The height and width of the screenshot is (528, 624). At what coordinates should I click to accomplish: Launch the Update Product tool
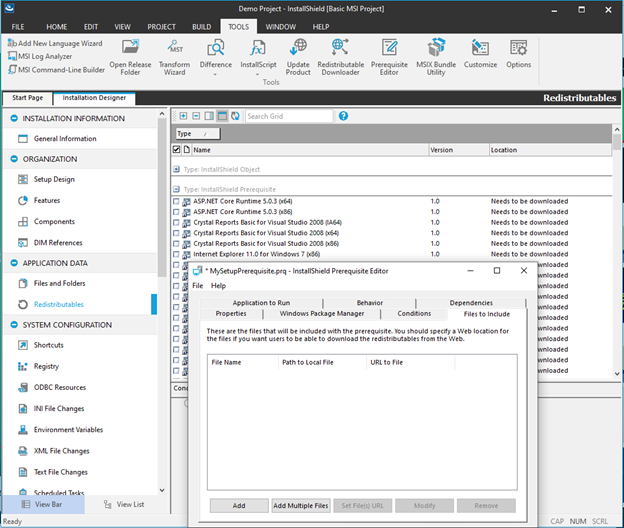point(298,57)
